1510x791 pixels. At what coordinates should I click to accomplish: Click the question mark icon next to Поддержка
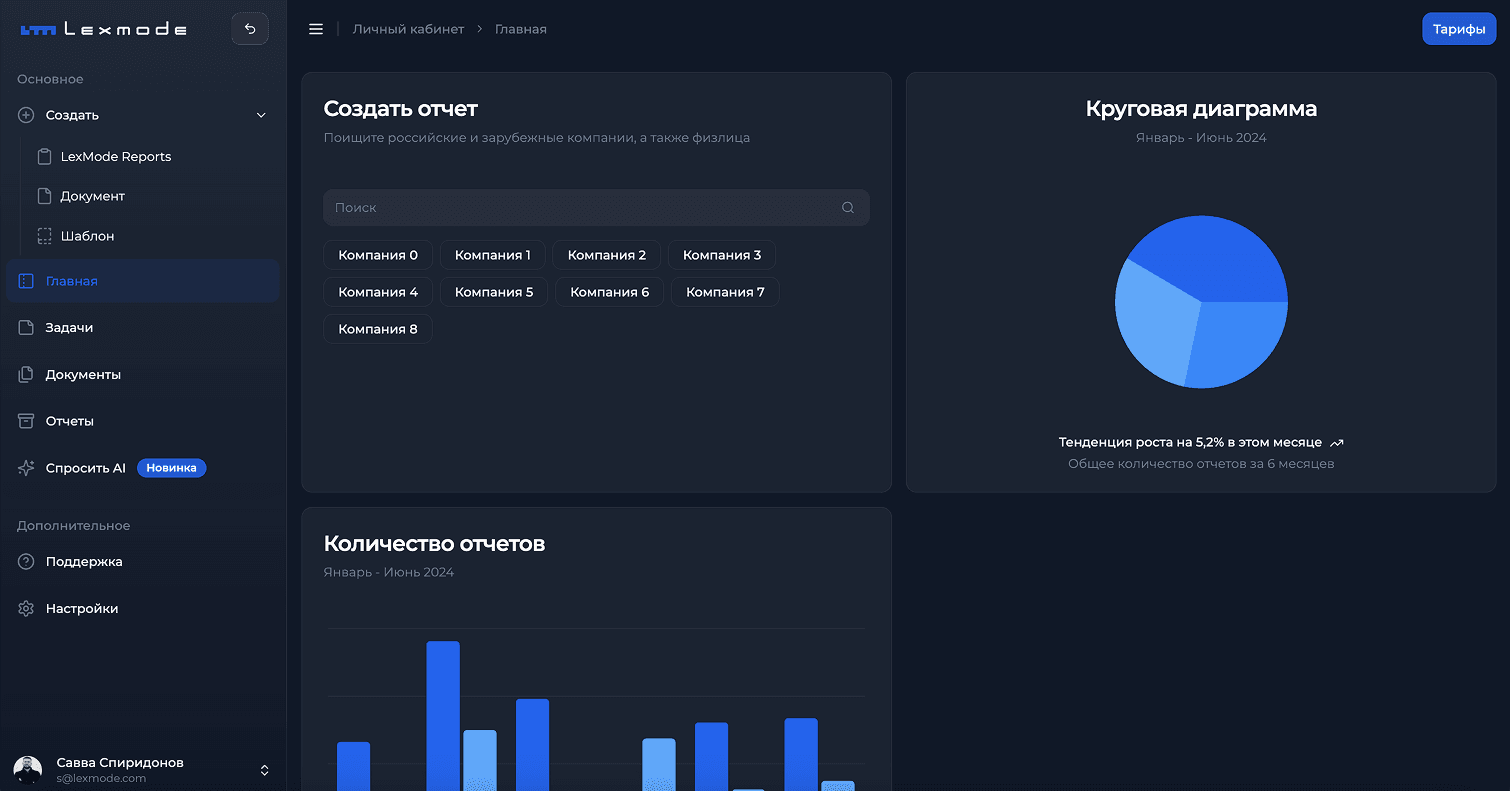click(x=26, y=562)
